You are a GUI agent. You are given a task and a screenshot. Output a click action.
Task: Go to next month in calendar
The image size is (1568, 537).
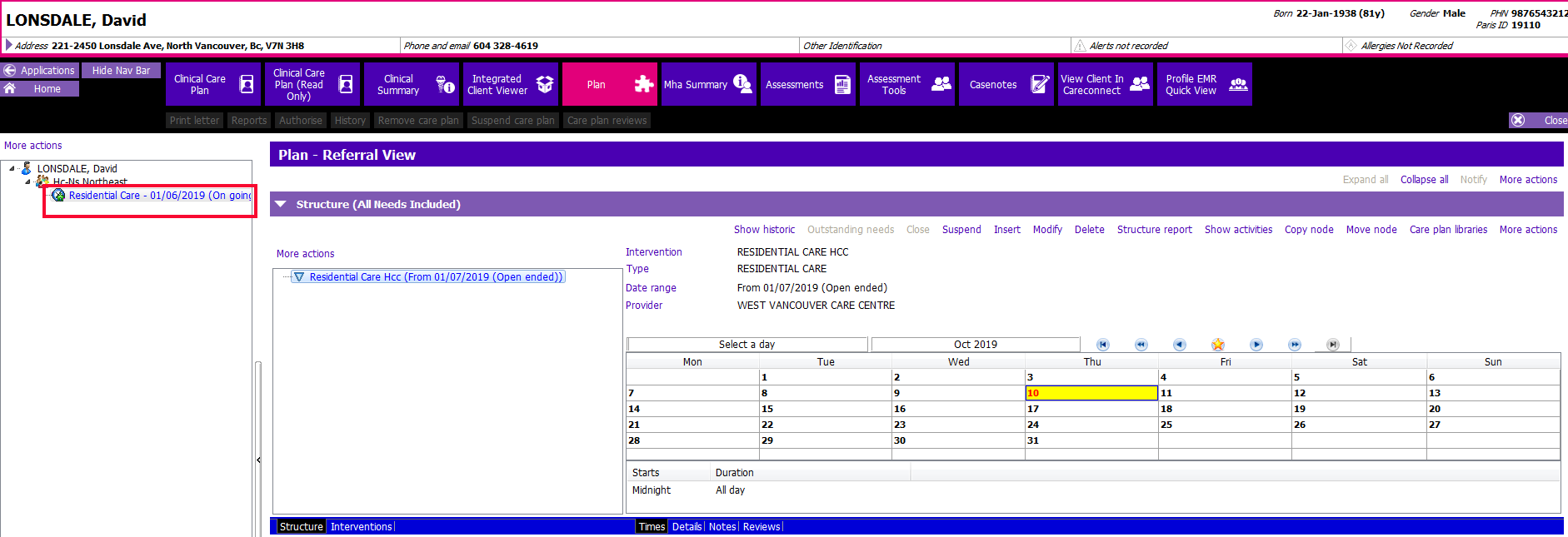point(1256,345)
